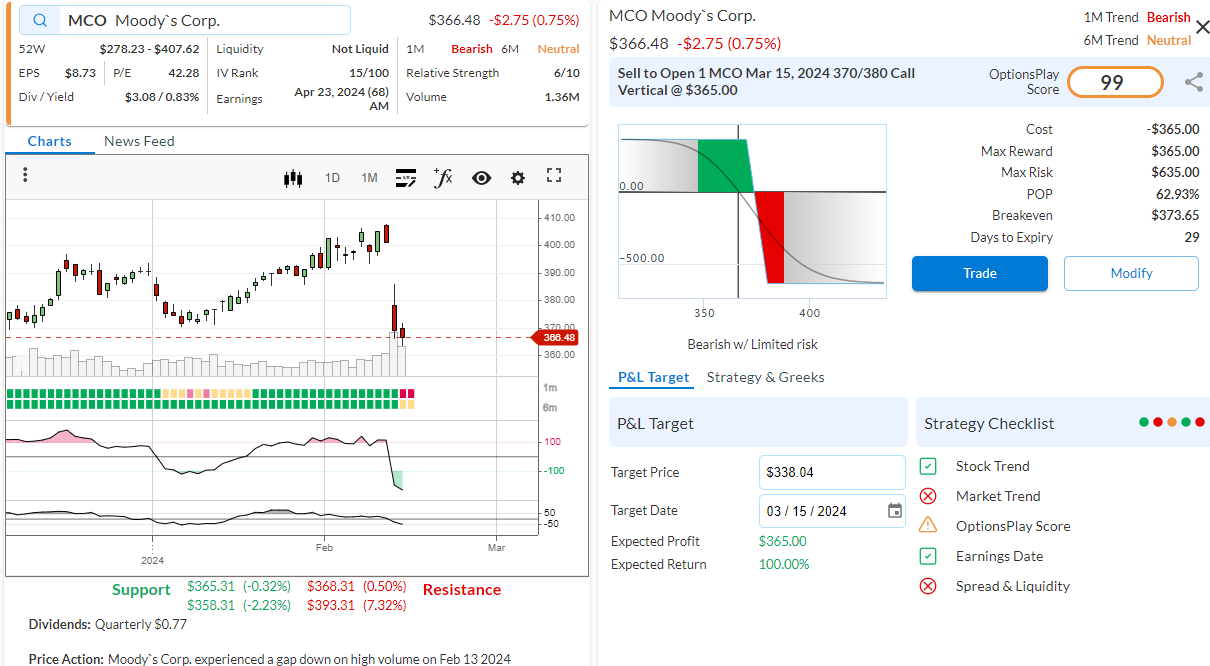This screenshot has width=1210, height=666.
Task: Click the Earnings date Apr 23, 2024
Action: point(342,98)
